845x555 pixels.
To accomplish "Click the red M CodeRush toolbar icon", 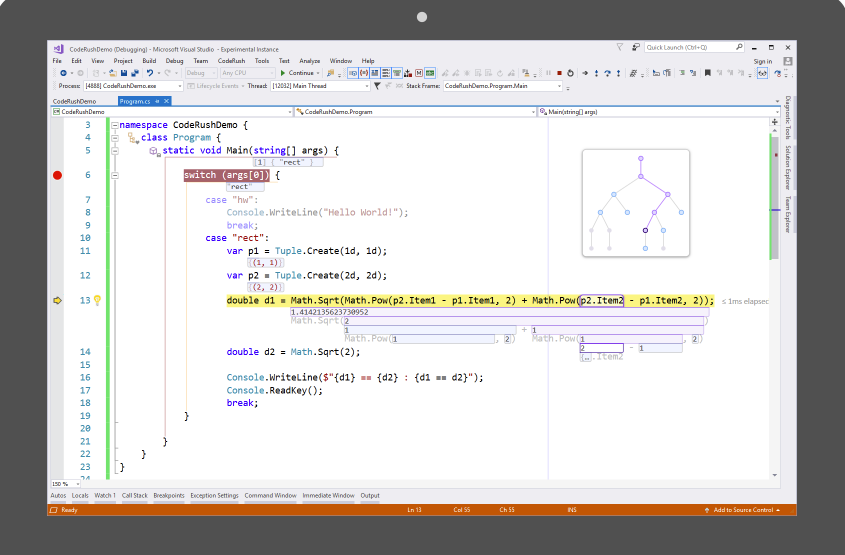I will point(419,73).
